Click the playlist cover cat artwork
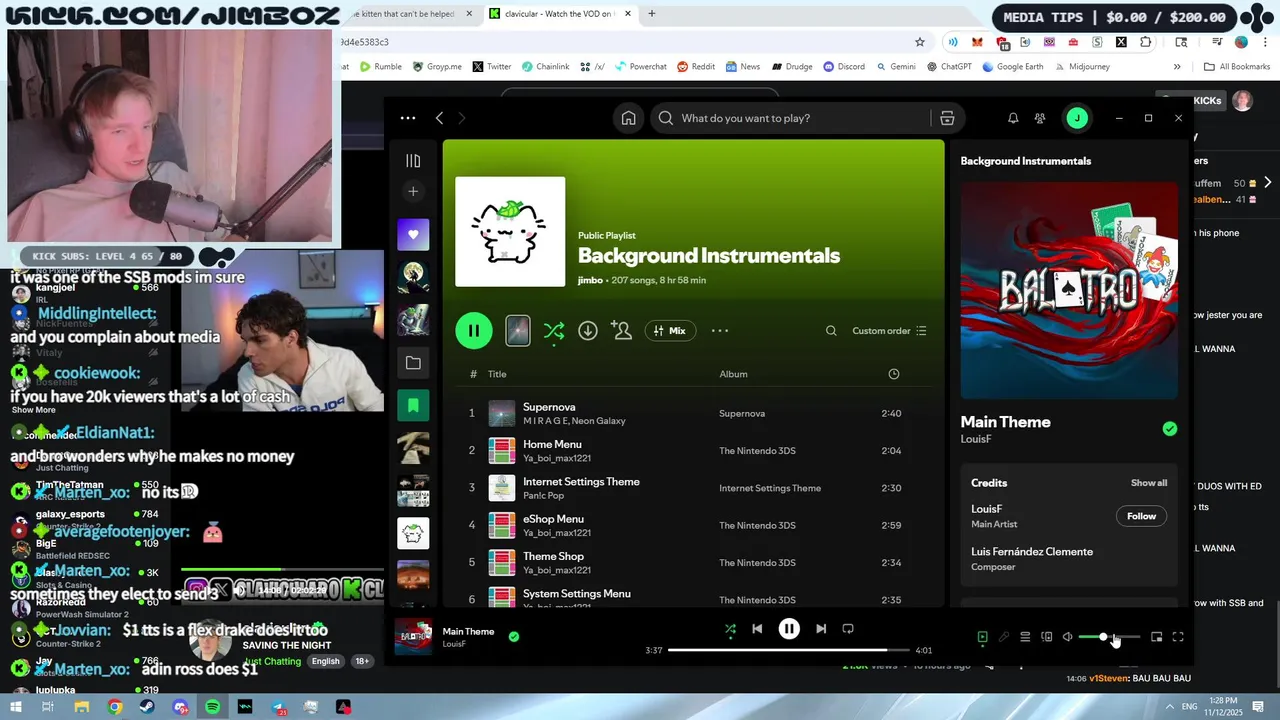1280x720 pixels. (510, 232)
